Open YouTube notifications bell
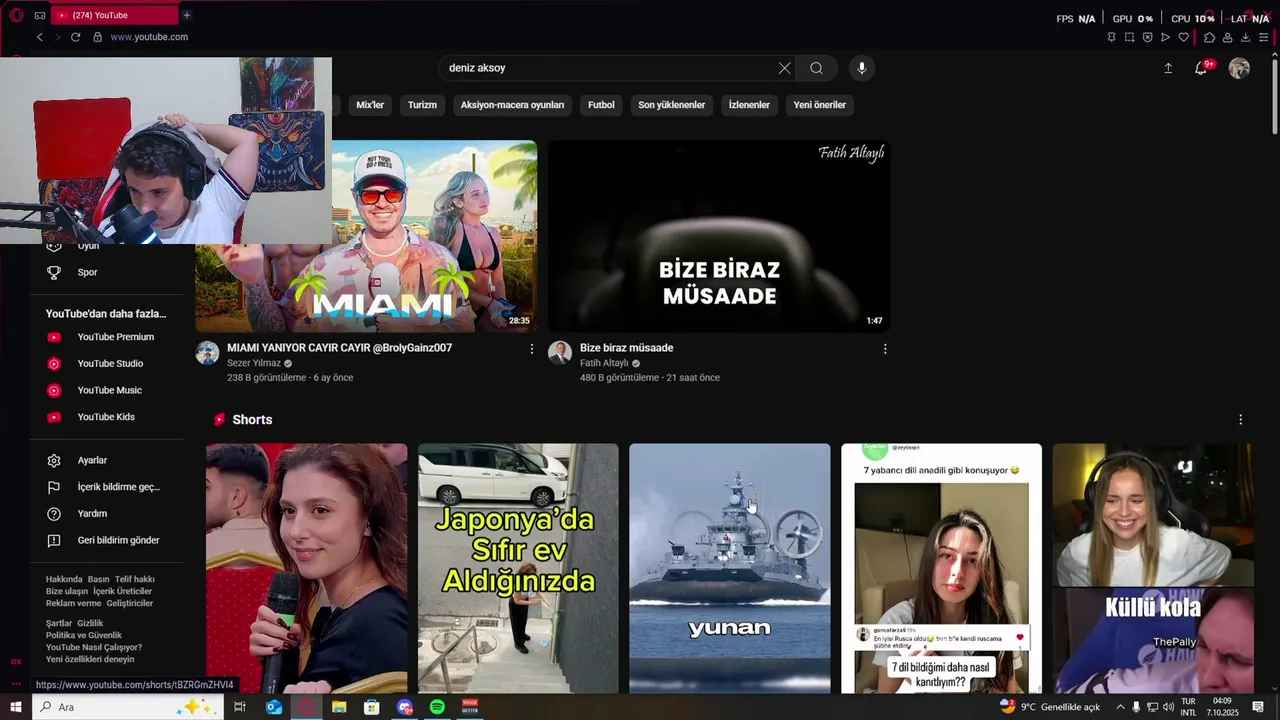Image resolution: width=1280 pixels, height=720 pixels. click(1201, 68)
